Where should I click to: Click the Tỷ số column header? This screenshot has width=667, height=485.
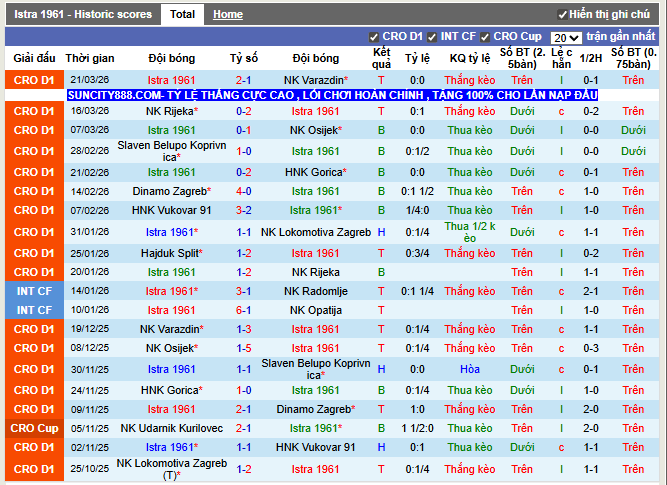(243, 58)
